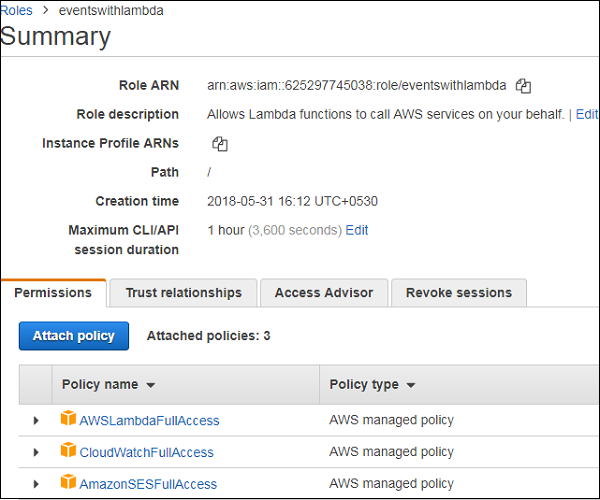Click the Attach policy button
600x500 pixels.
coord(74,336)
